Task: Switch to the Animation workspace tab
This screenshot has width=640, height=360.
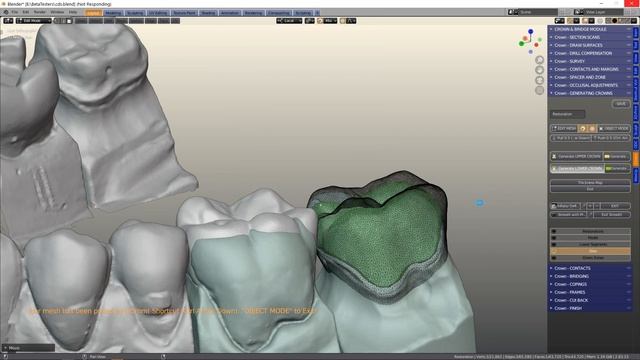Action: click(230, 13)
